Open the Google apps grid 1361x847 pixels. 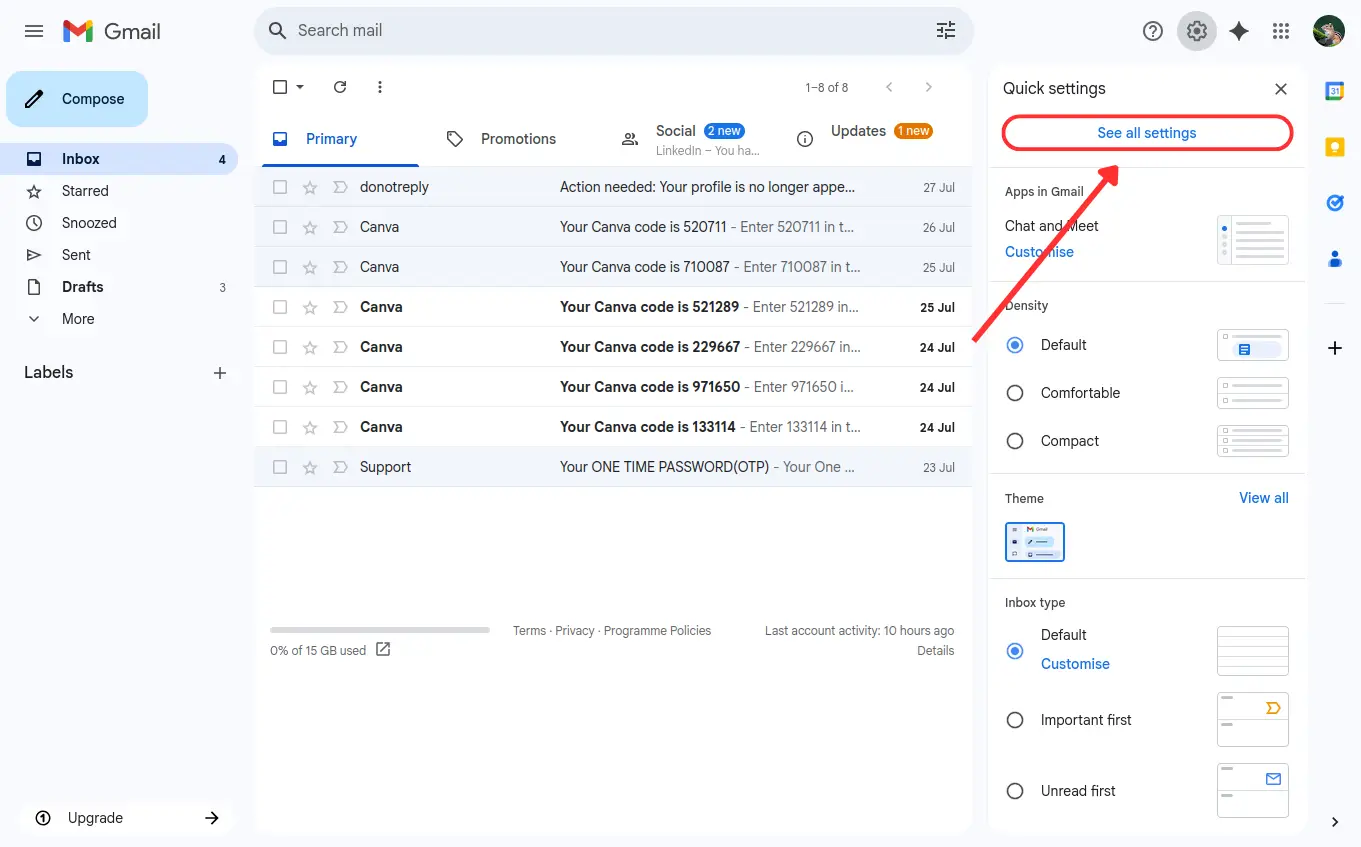(x=1280, y=31)
